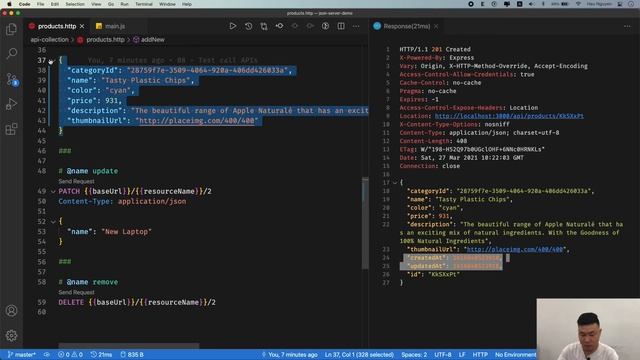Image resolution: width=640 pixels, height=360 pixels.
Task: Open the Source Control view
Action: point(11,79)
